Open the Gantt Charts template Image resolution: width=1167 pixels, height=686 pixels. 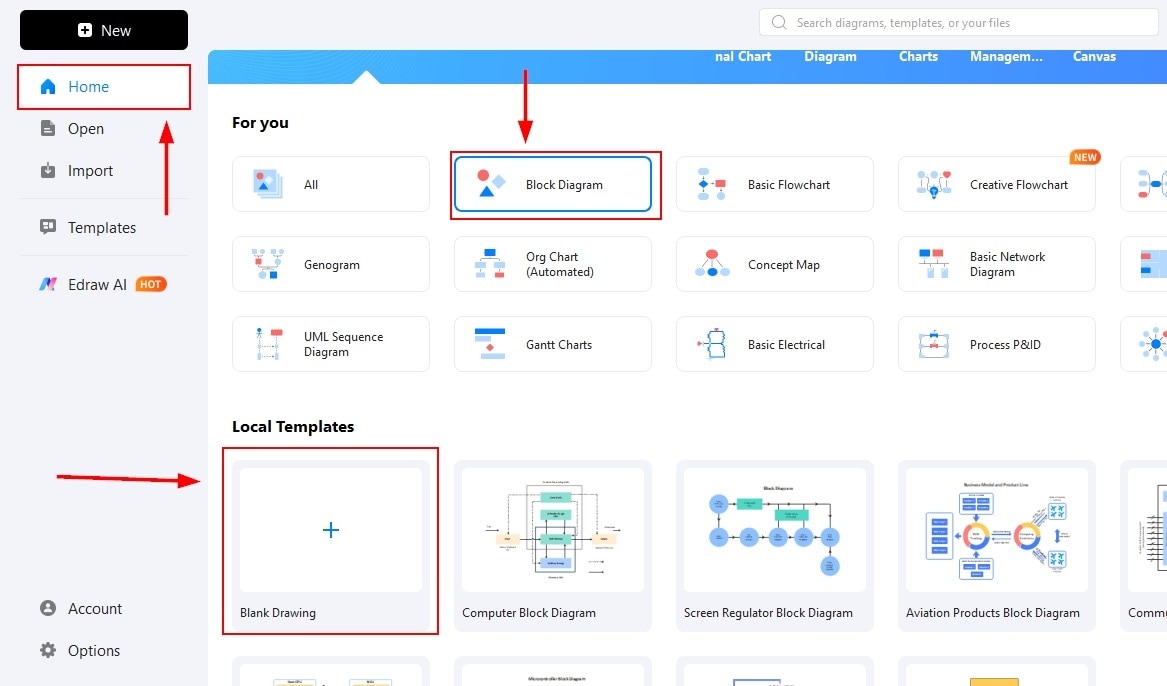pyautogui.click(x=552, y=343)
